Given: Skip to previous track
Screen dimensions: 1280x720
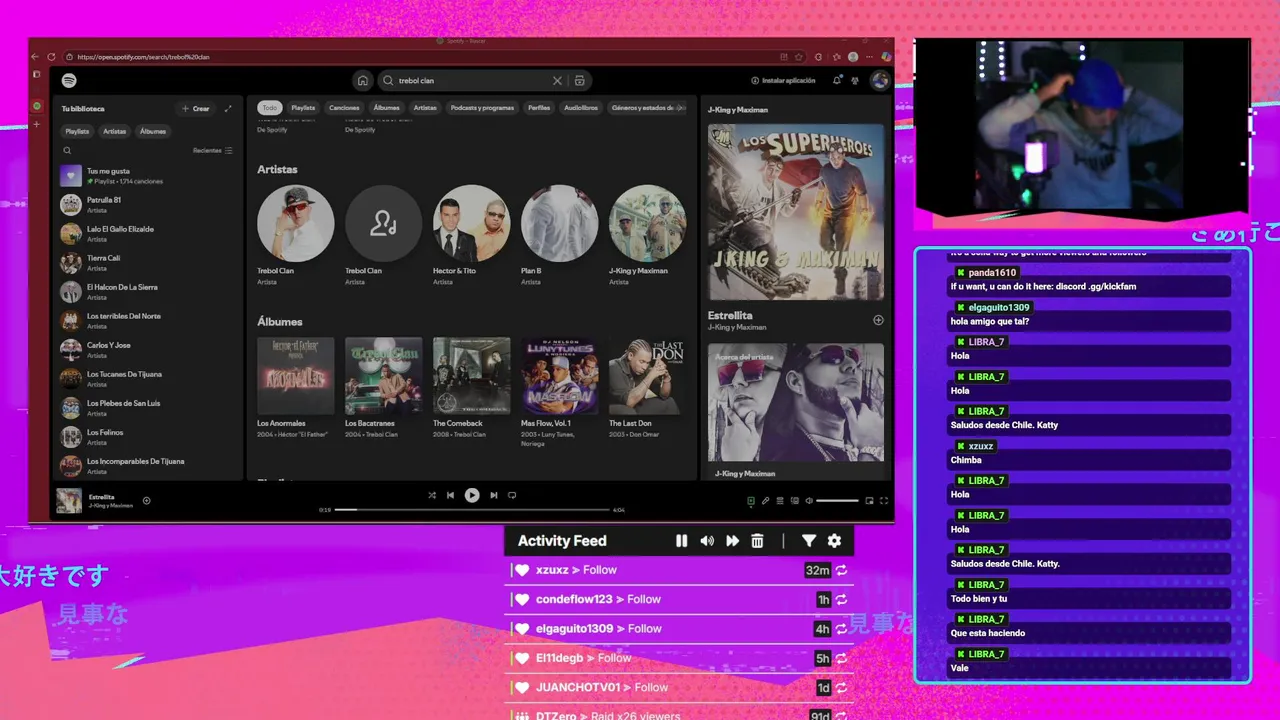Looking at the screenshot, I should tap(451, 495).
